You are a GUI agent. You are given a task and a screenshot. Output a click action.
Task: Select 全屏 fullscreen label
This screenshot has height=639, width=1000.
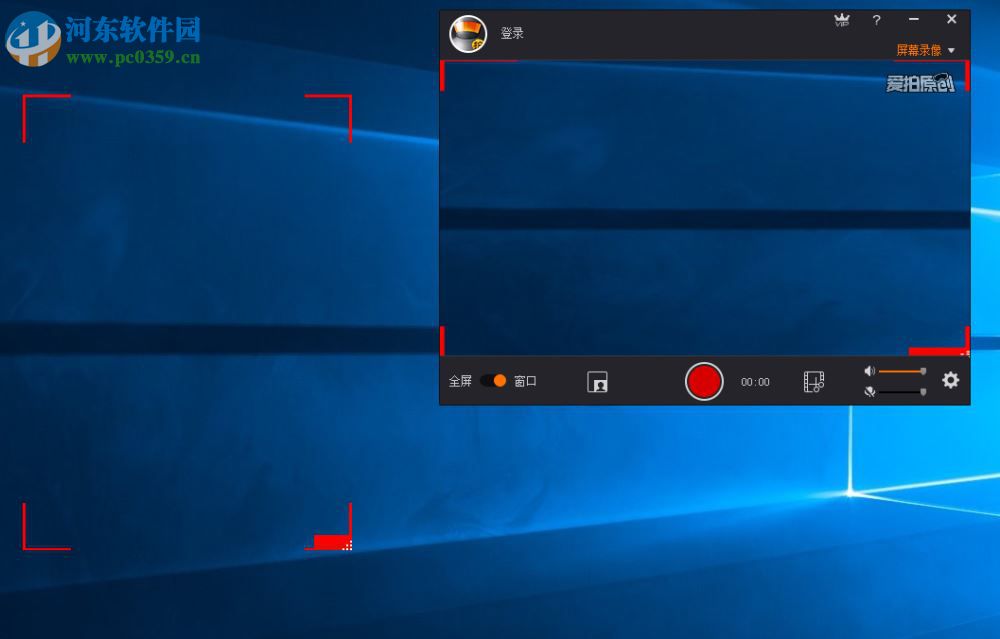460,381
